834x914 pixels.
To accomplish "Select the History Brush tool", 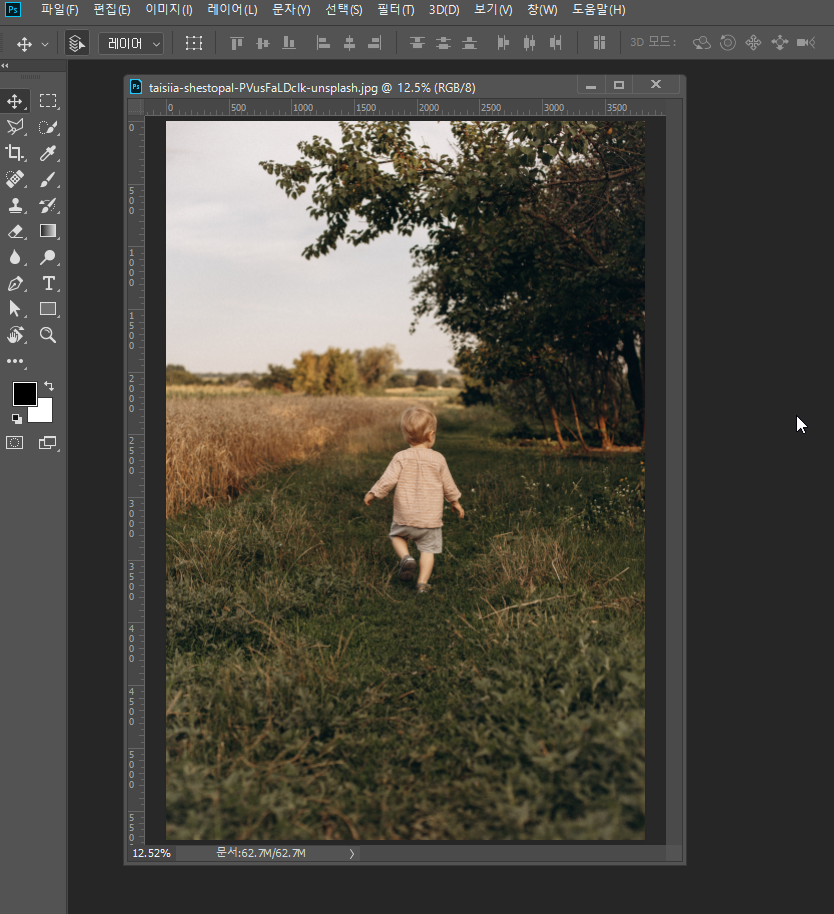I will (x=48, y=205).
